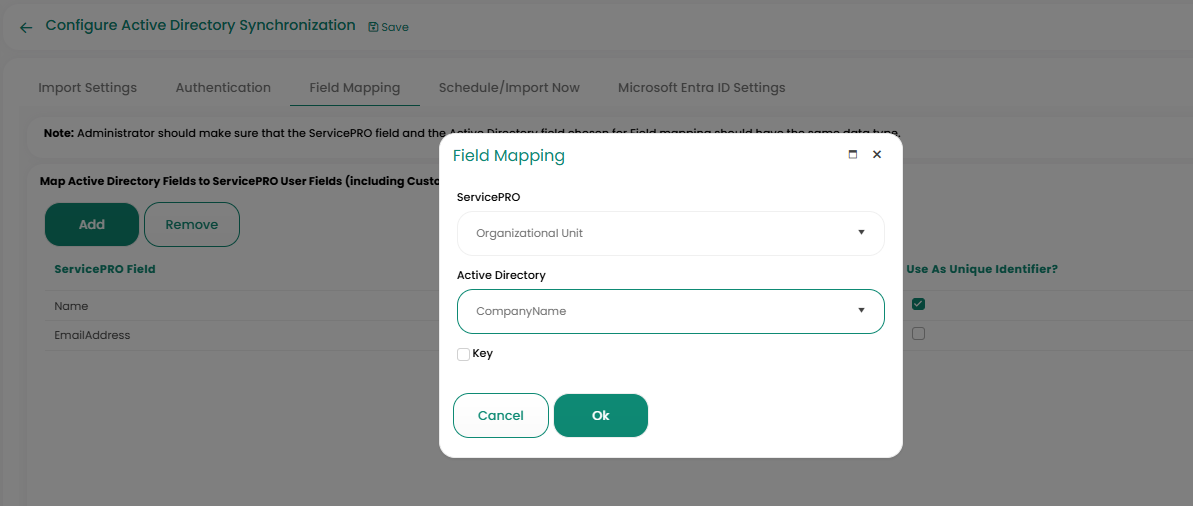The height and width of the screenshot is (506, 1193).
Task: Select the EmailAddress row in table
Action: coord(93,335)
